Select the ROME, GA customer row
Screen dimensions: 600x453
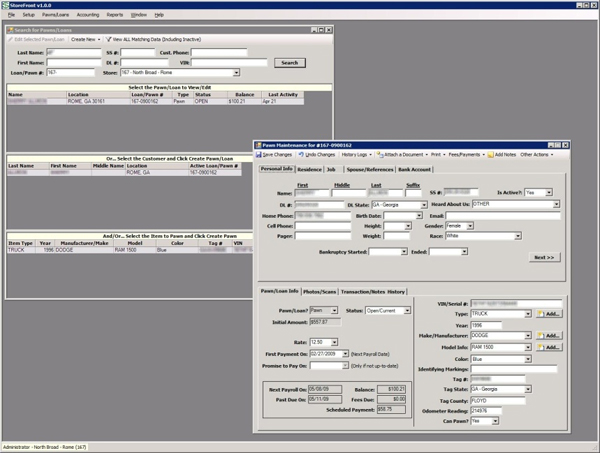tap(124, 173)
